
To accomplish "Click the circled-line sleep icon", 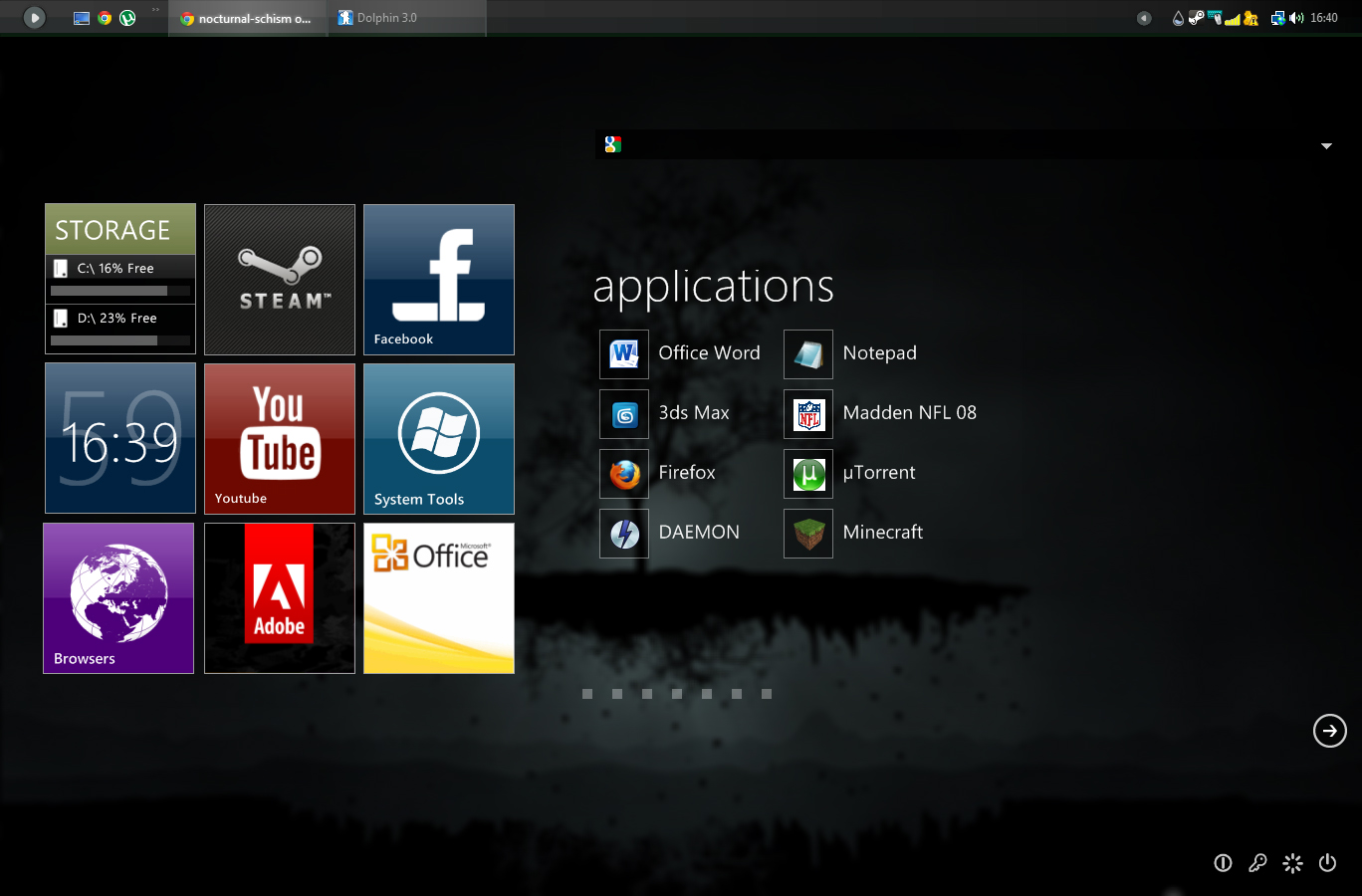I will pyautogui.click(x=1223, y=863).
